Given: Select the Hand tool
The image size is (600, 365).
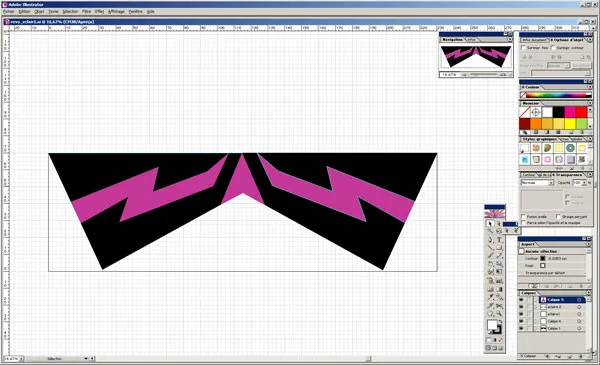Looking at the screenshot, I should click(x=491, y=314).
